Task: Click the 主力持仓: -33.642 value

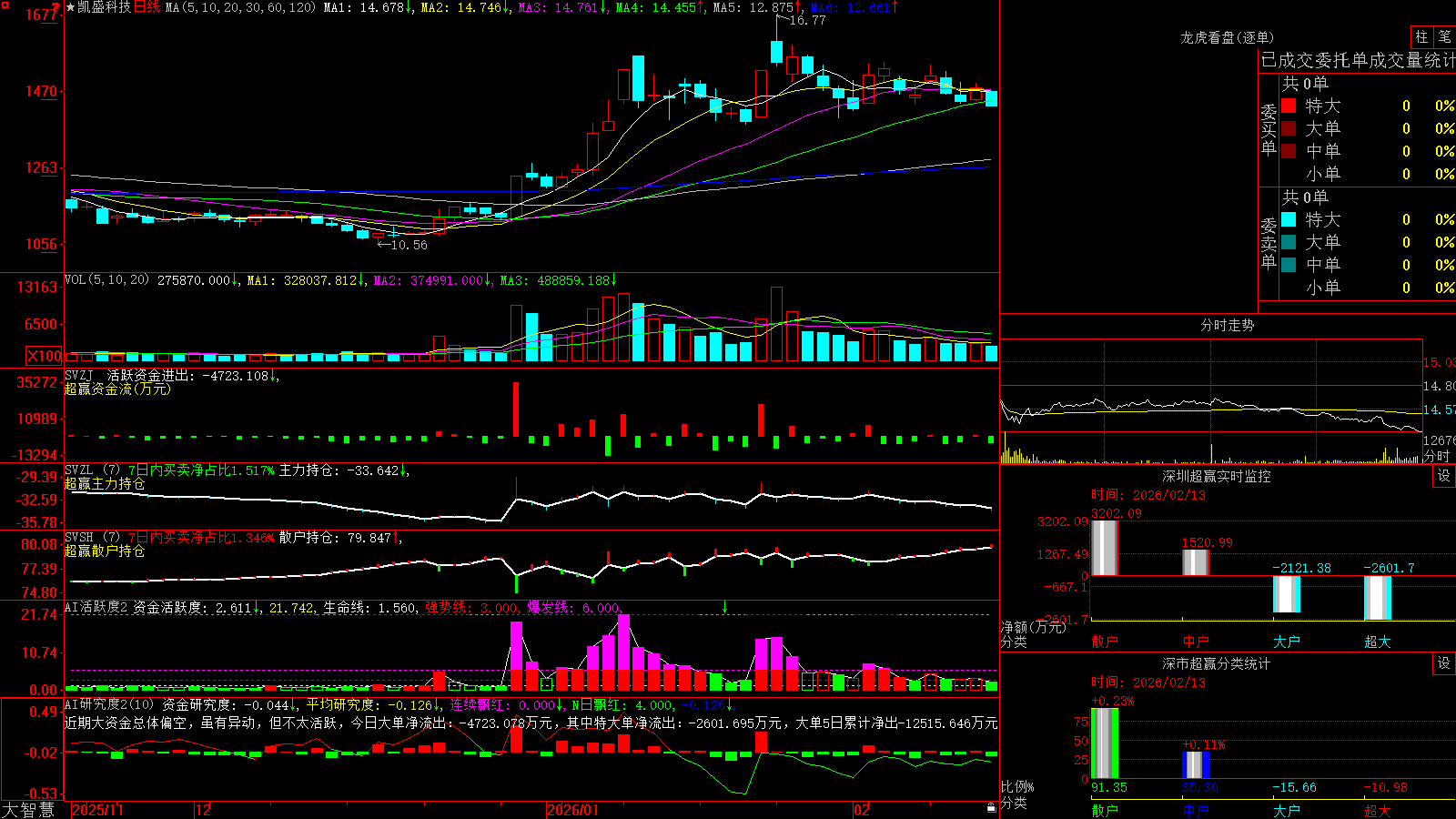Action: [x=342, y=470]
